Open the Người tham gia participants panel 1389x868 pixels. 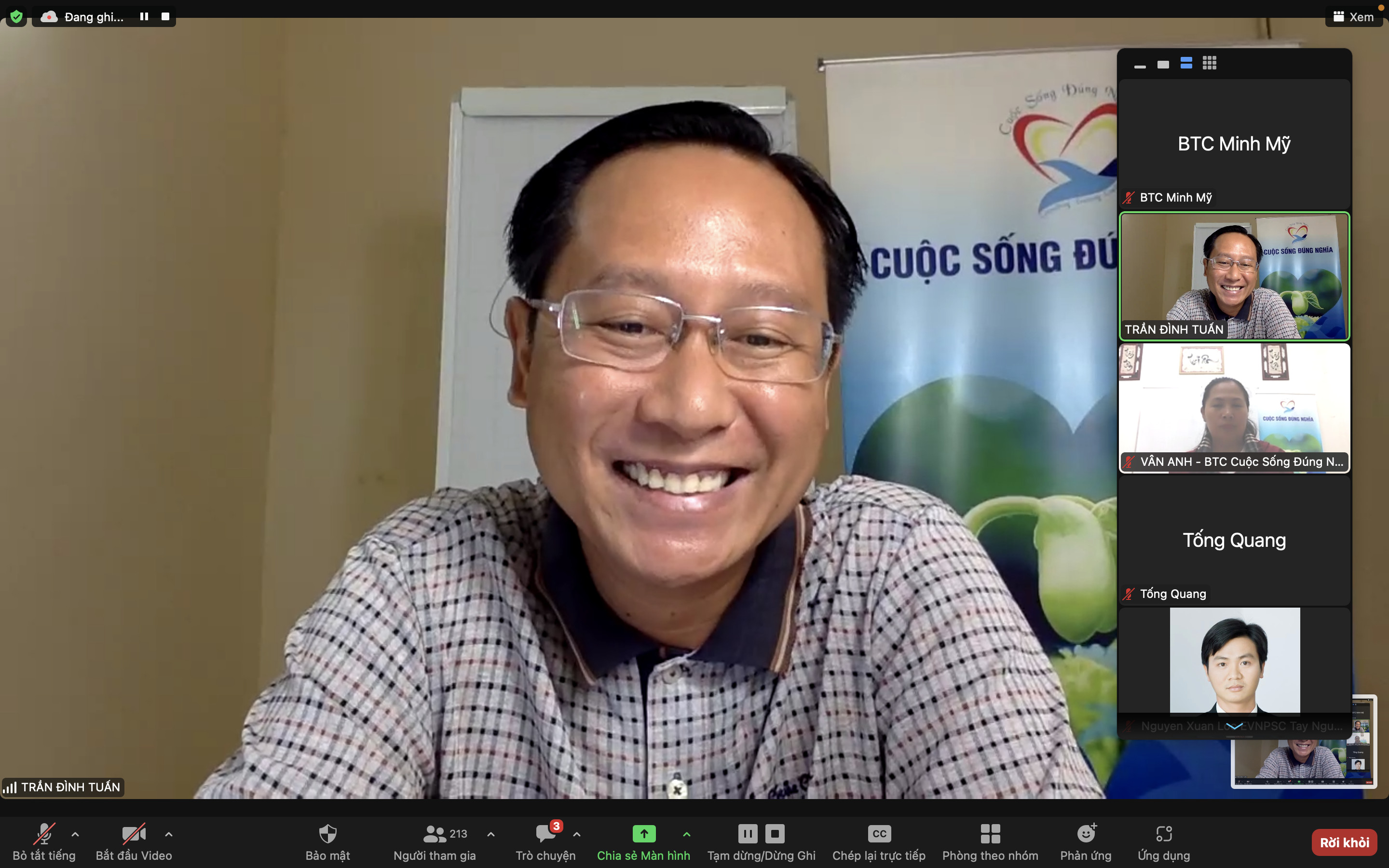[x=435, y=834]
